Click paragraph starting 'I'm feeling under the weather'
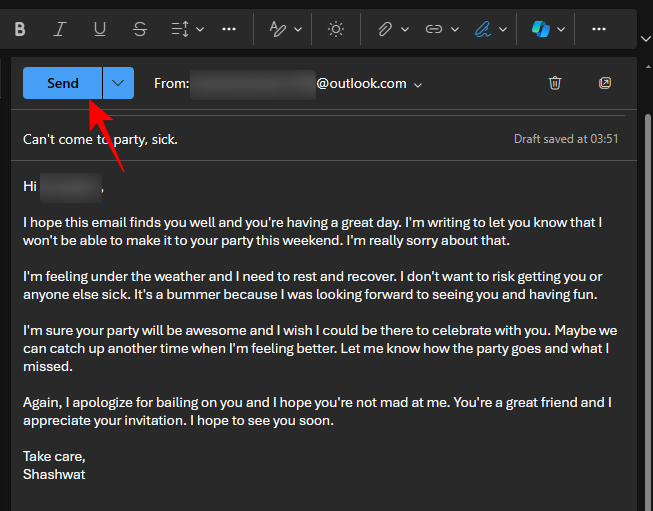The image size is (653, 511). click(x=312, y=285)
